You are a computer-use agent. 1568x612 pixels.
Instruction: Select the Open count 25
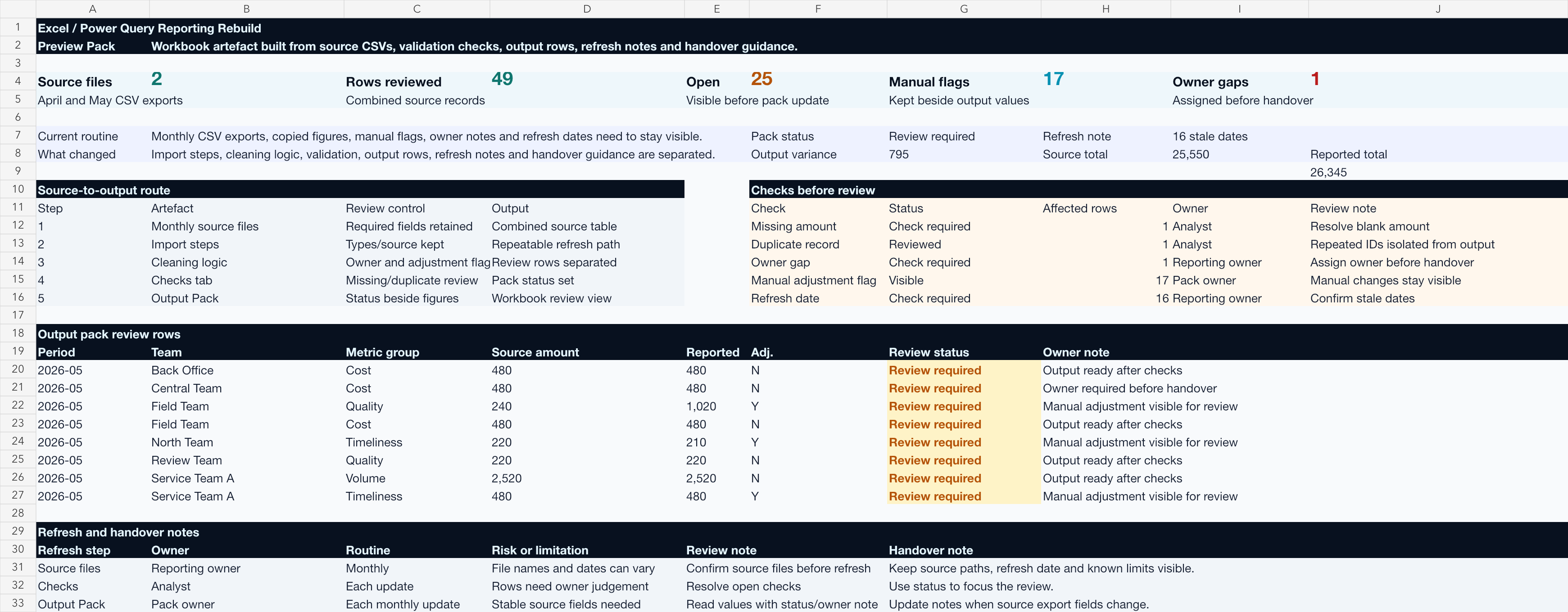point(761,78)
